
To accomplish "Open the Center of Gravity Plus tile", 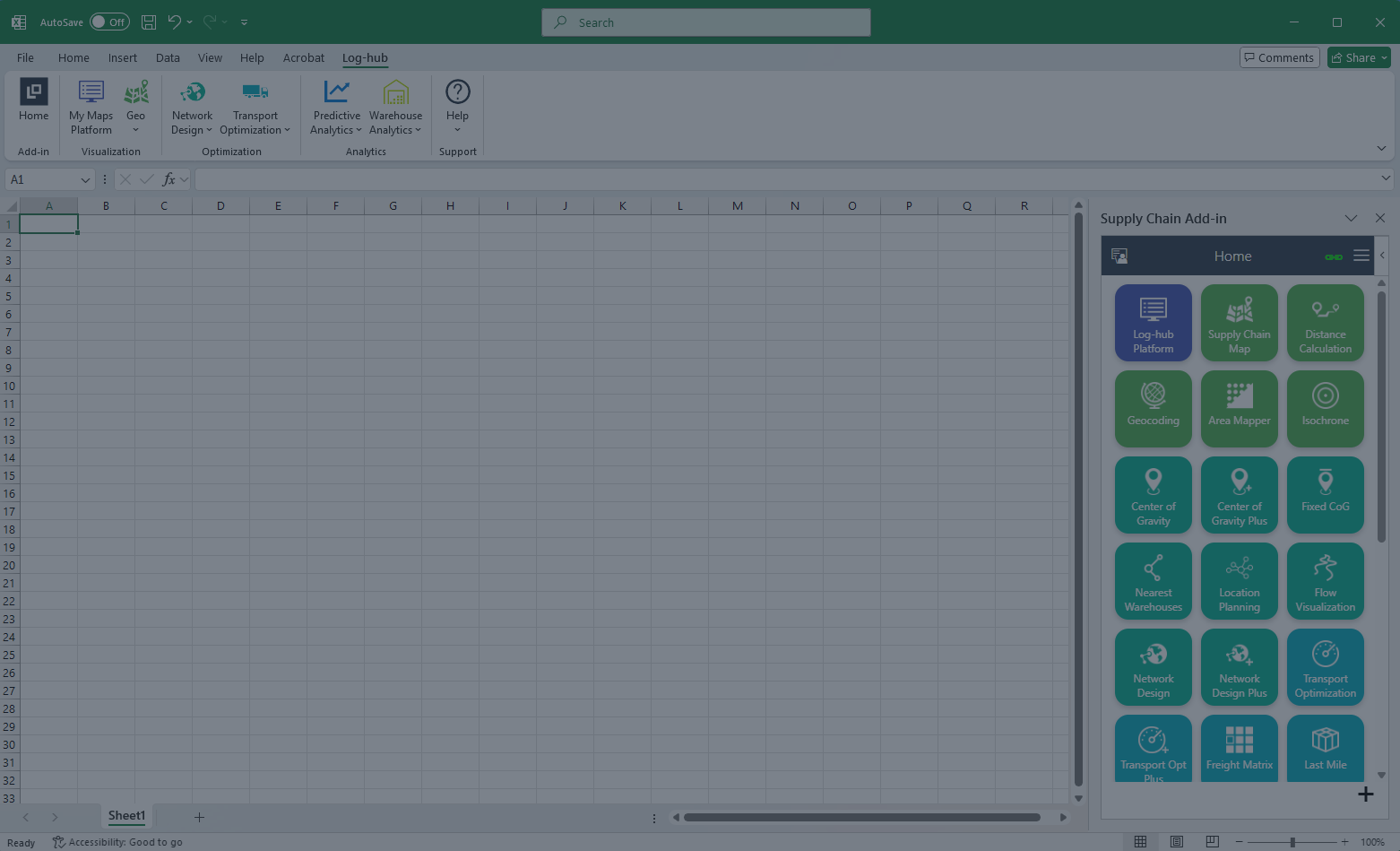I will 1240,495.
